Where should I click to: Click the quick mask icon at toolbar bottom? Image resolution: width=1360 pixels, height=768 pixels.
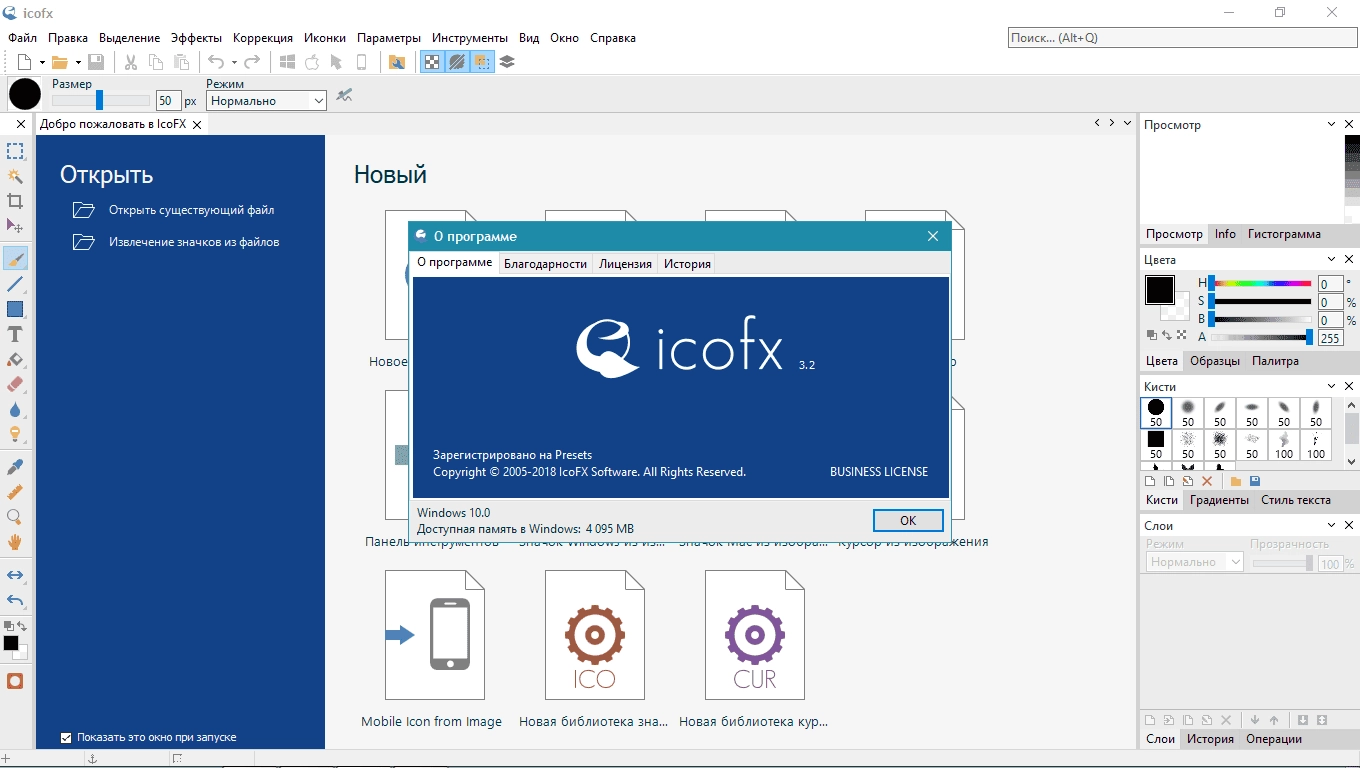pyautogui.click(x=15, y=681)
